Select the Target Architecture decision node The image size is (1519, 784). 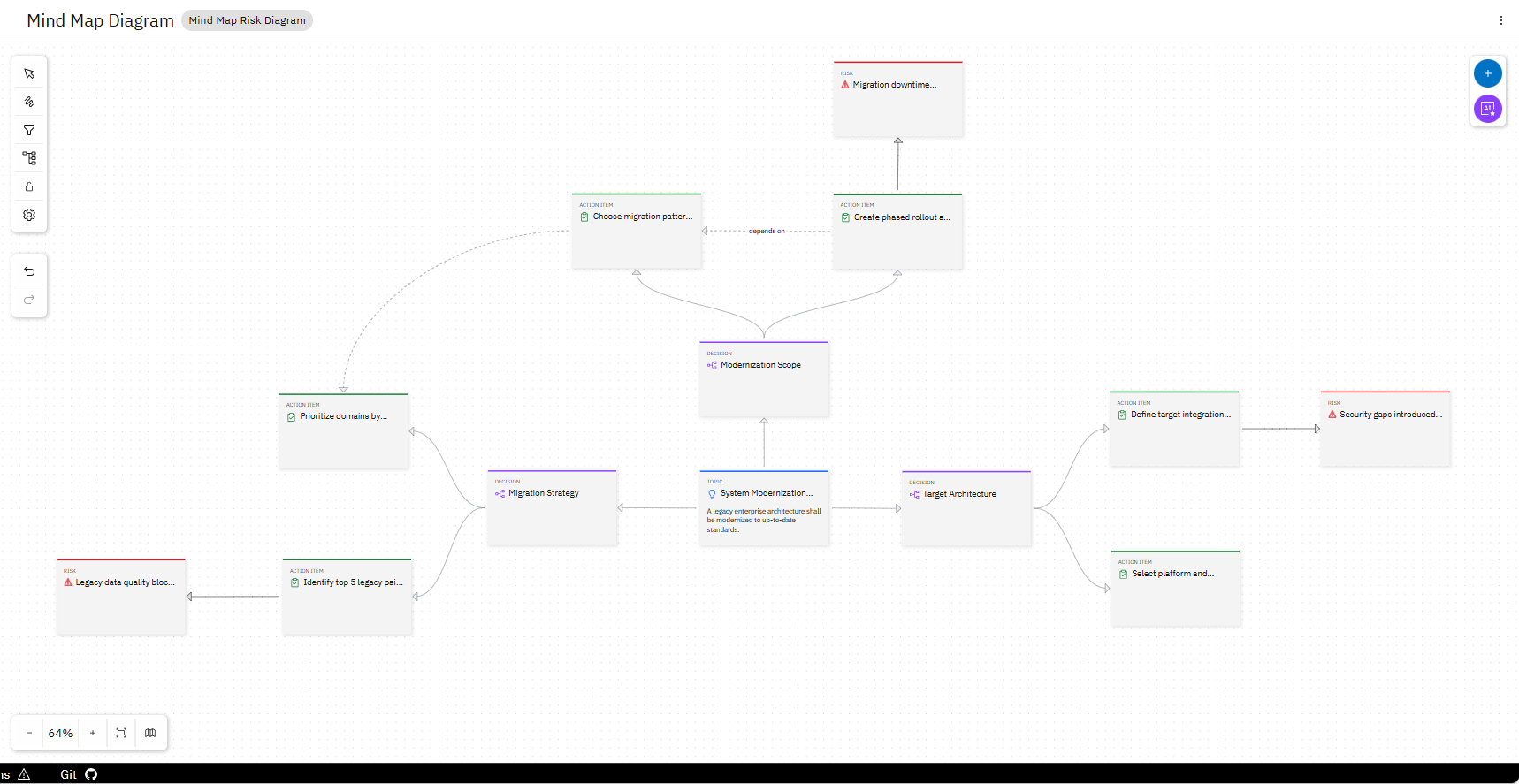click(966, 509)
